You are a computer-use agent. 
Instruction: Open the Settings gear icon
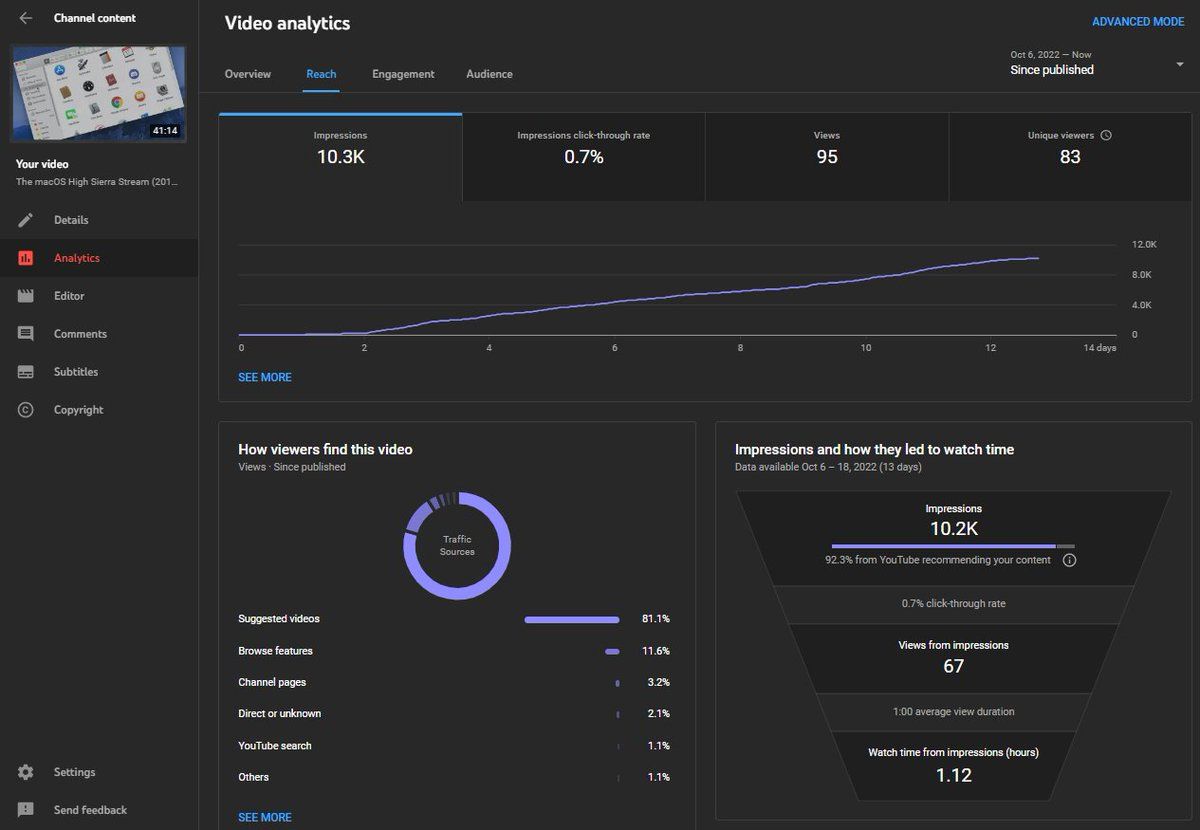(x=26, y=772)
